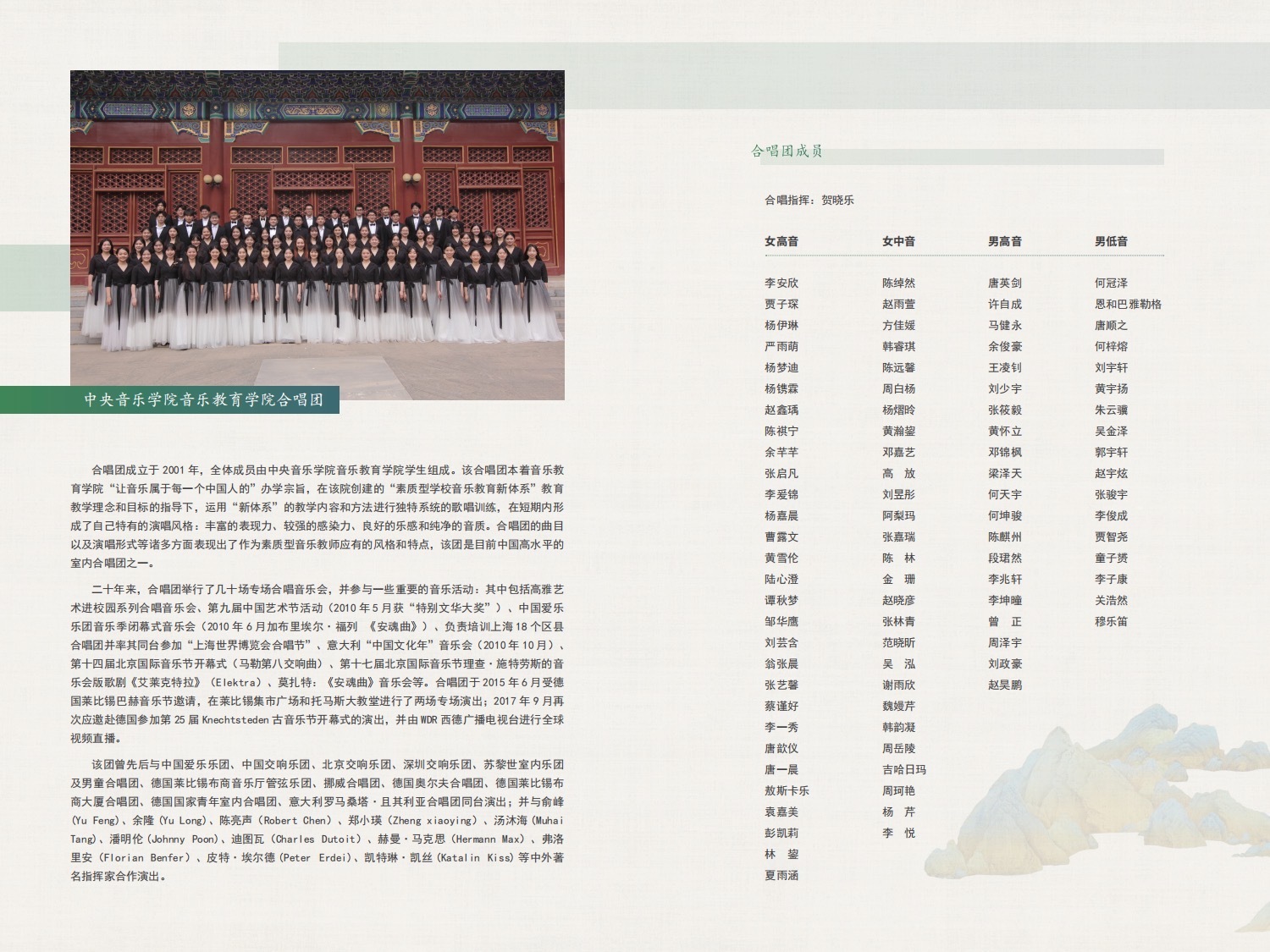Click the 合唱团成员 section heading
This screenshot has width=1270, height=952.
(x=787, y=151)
